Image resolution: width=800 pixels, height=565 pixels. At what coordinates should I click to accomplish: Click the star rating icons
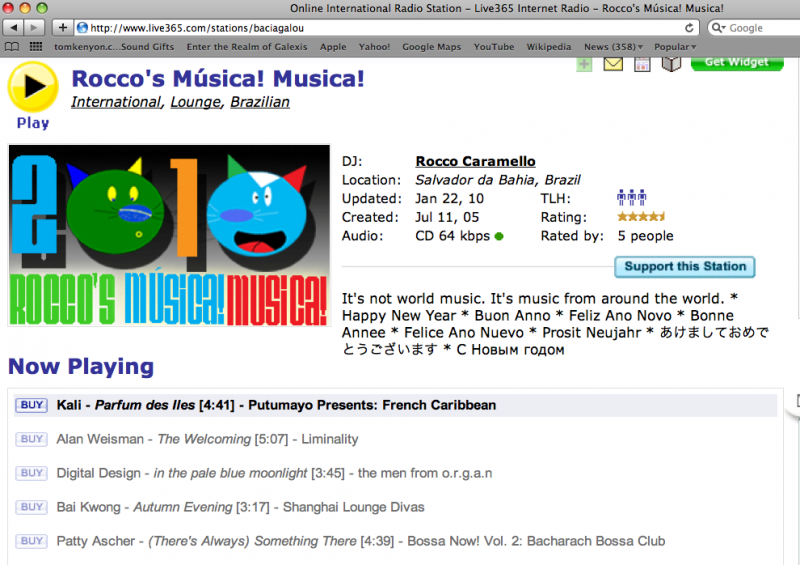click(641, 217)
